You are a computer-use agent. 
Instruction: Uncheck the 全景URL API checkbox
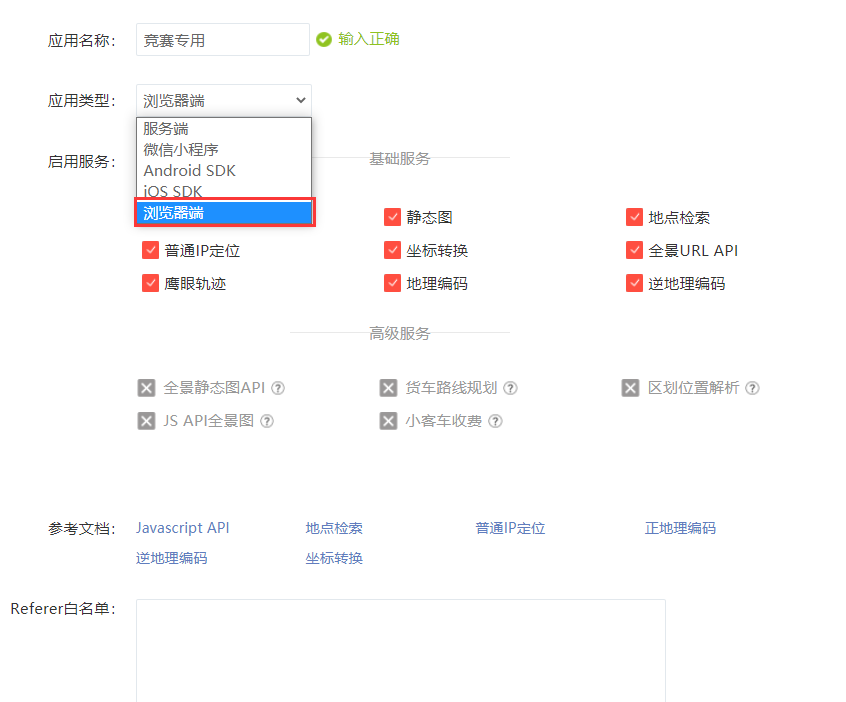click(x=634, y=250)
